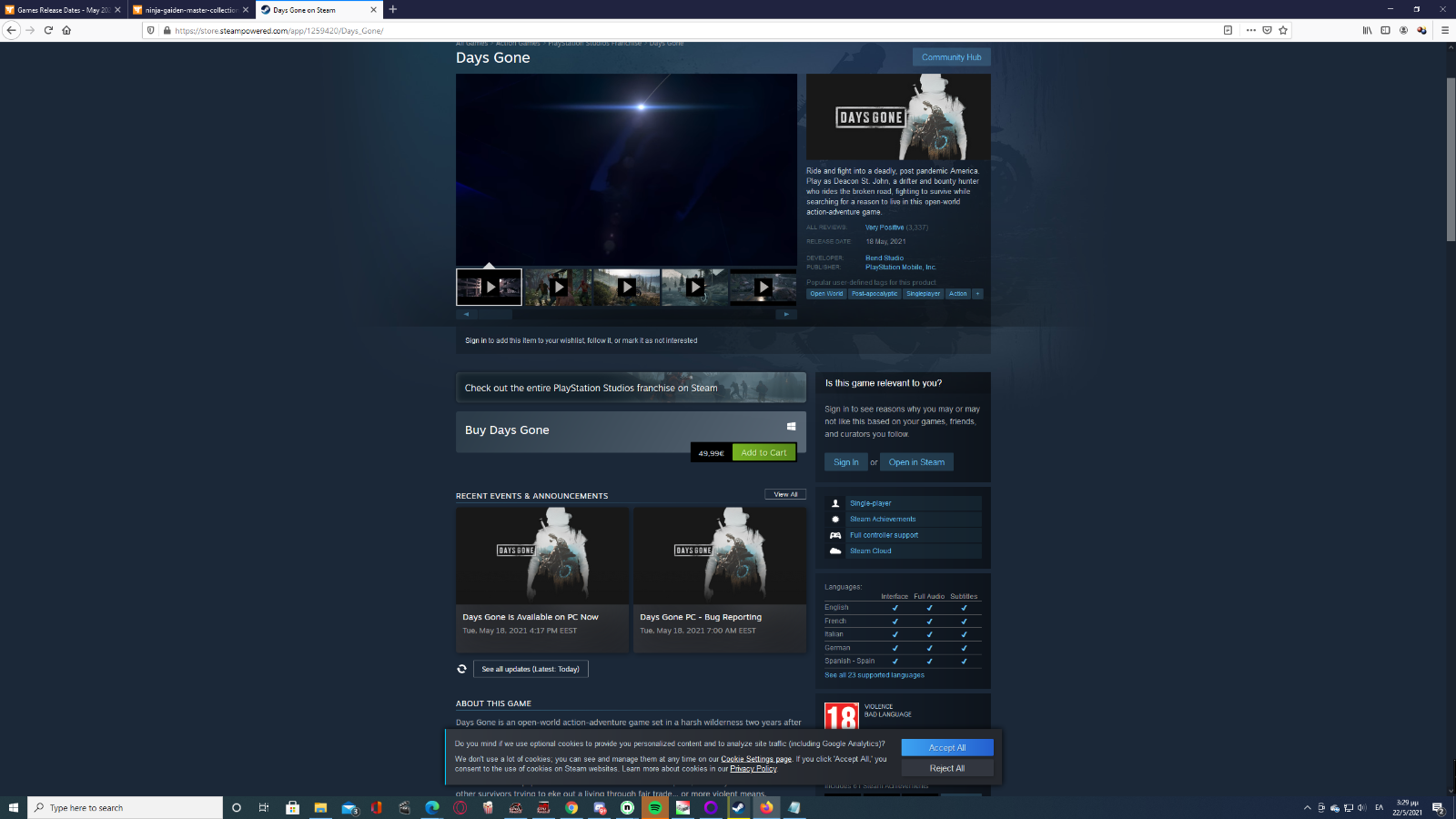Image resolution: width=1456 pixels, height=819 pixels.
Task: Click Sign in wishlist link
Action: coord(476,341)
